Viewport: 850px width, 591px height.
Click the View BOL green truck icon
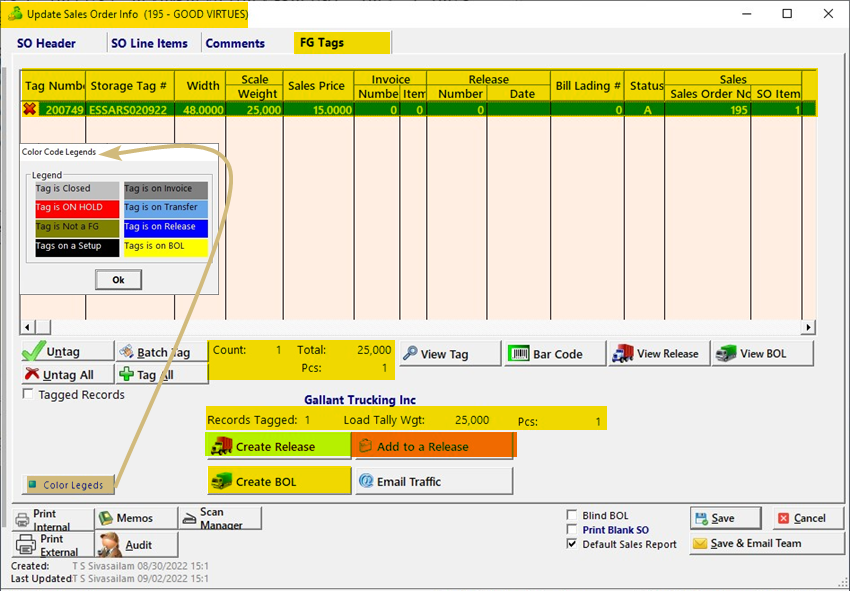point(726,354)
